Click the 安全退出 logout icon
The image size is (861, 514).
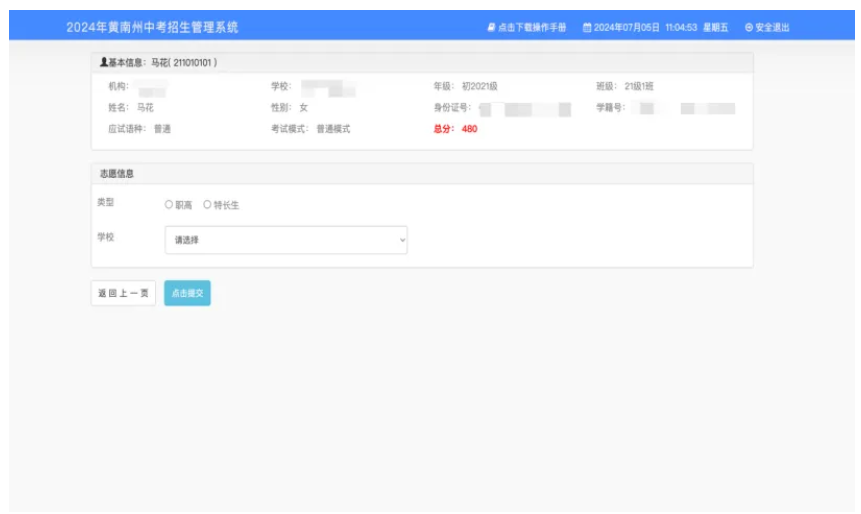click(748, 27)
